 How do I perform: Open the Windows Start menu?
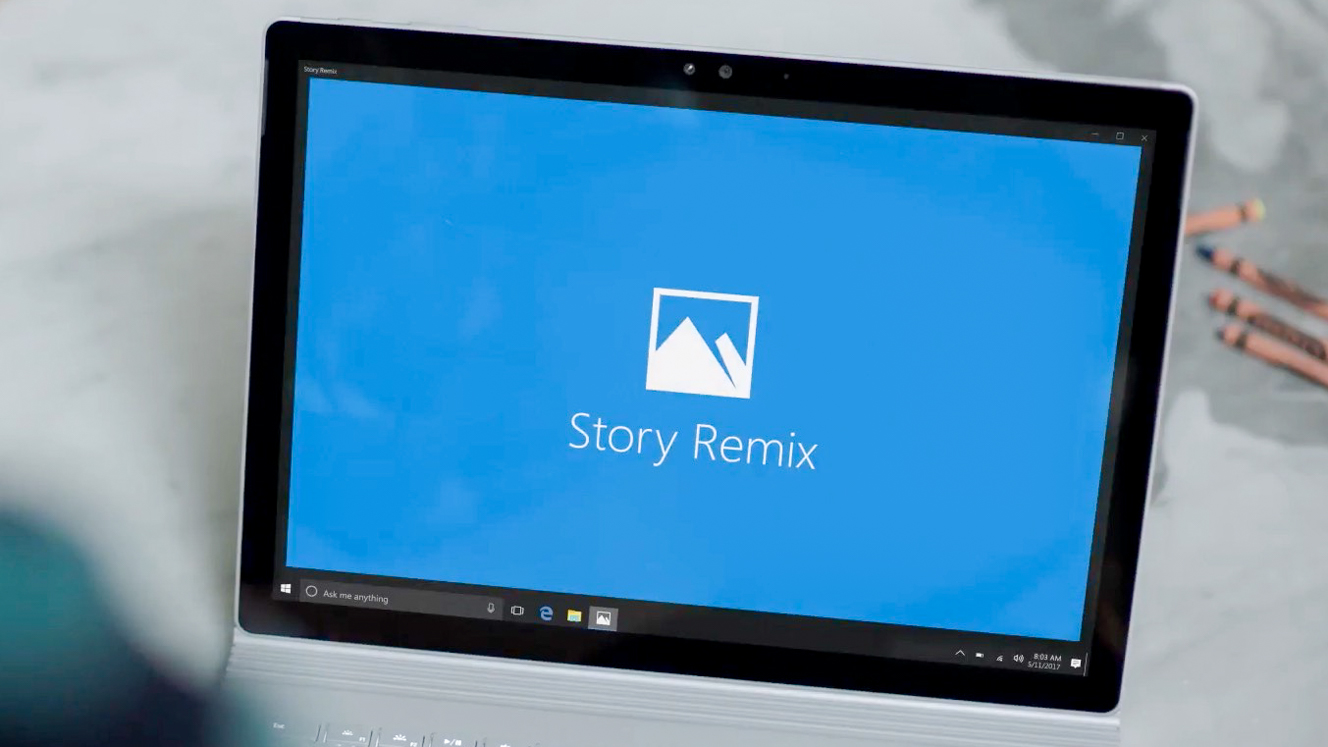pos(285,589)
